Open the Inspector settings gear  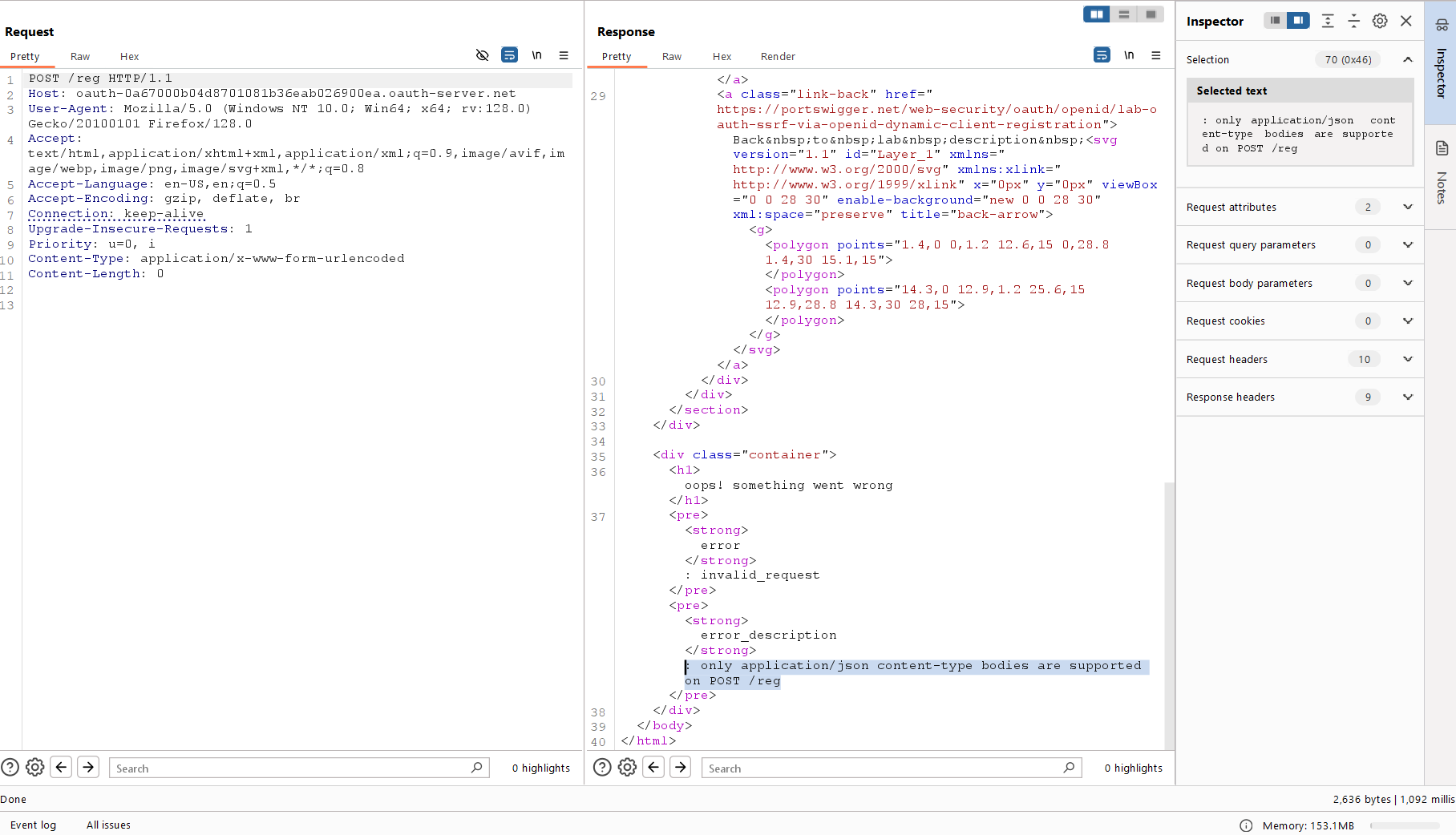tap(1380, 22)
